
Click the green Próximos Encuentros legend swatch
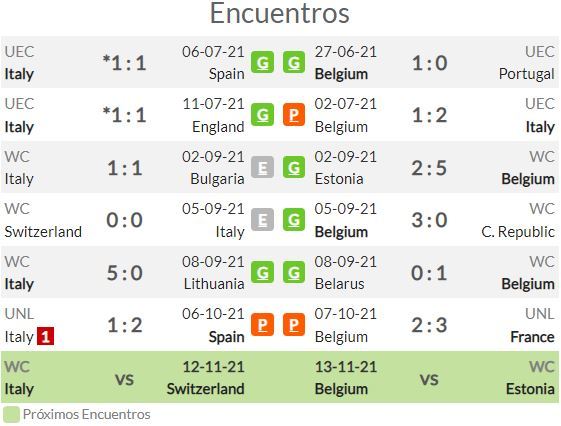pos(11,415)
